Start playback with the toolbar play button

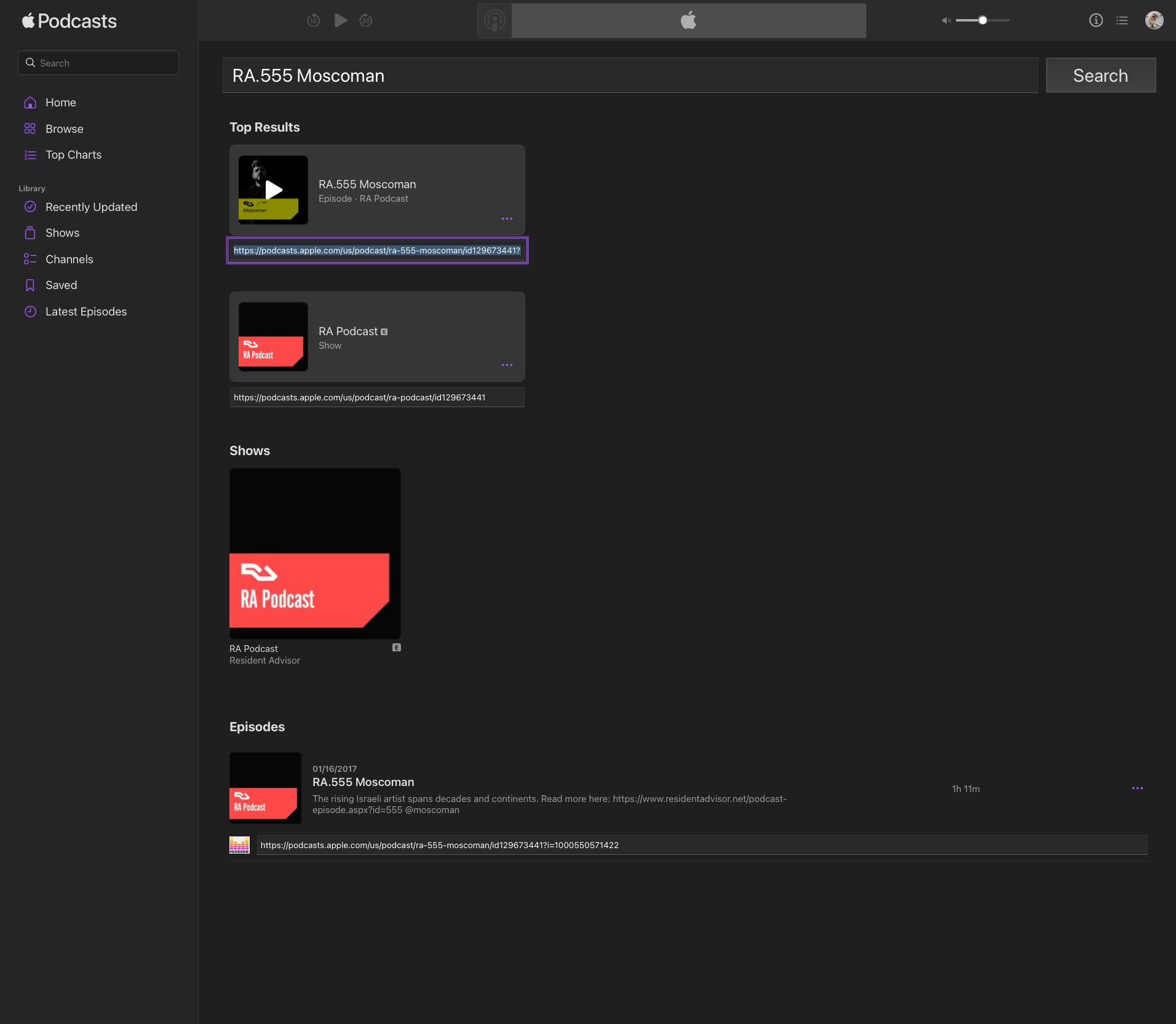pyautogui.click(x=340, y=20)
